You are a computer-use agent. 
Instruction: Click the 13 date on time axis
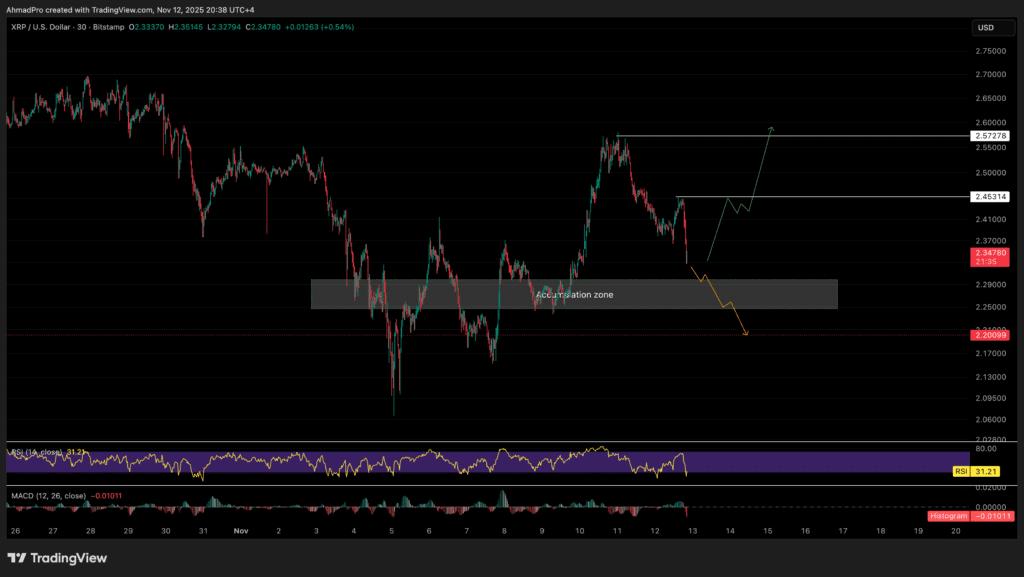(692, 532)
